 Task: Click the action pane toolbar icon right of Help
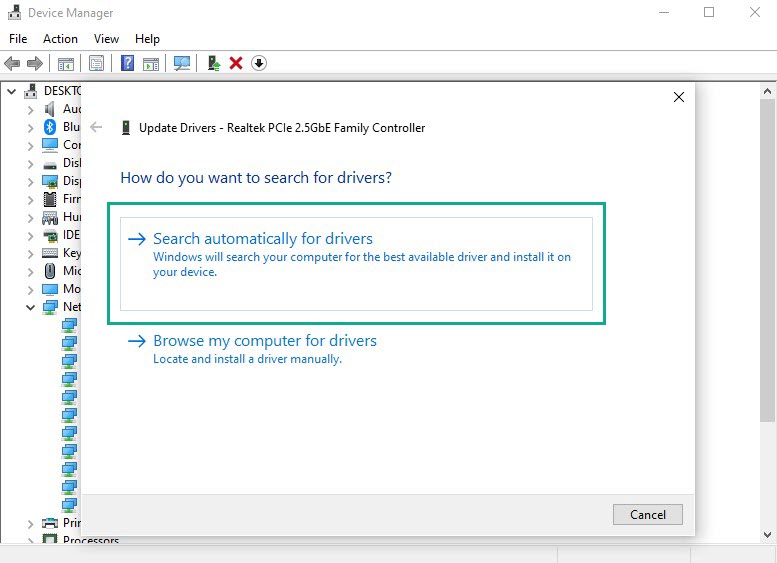point(151,63)
